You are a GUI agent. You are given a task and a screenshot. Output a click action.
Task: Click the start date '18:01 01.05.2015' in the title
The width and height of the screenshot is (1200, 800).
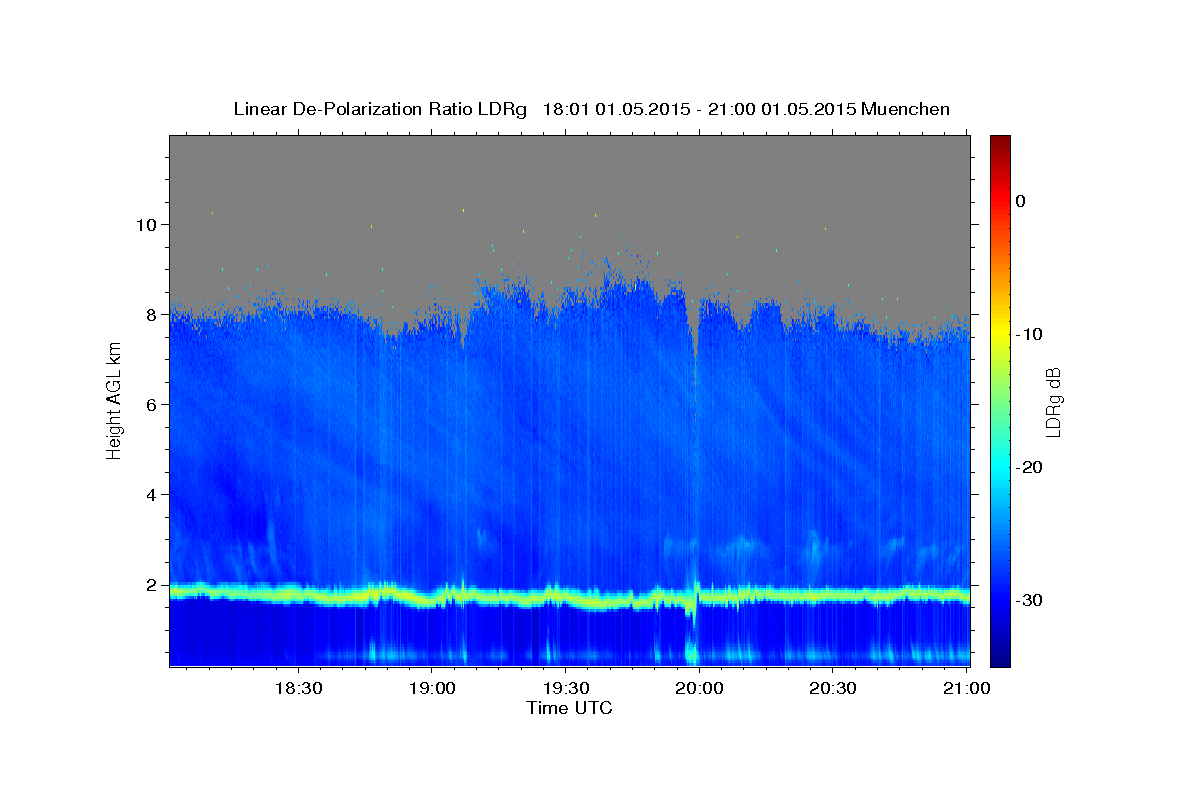tap(615, 109)
